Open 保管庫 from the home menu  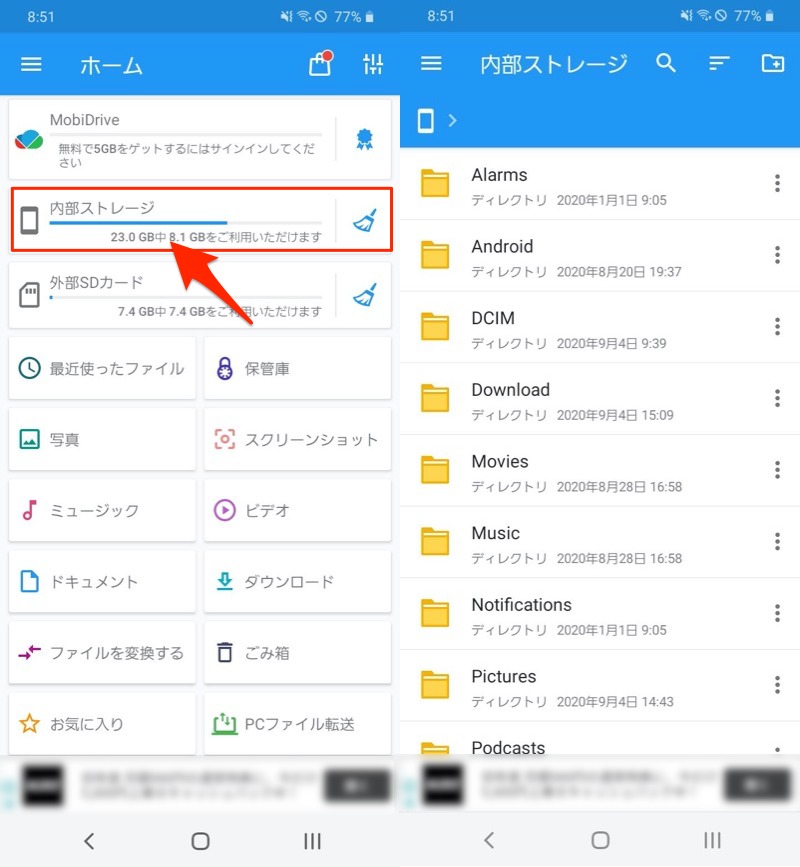pyautogui.click(x=297, y=368)
